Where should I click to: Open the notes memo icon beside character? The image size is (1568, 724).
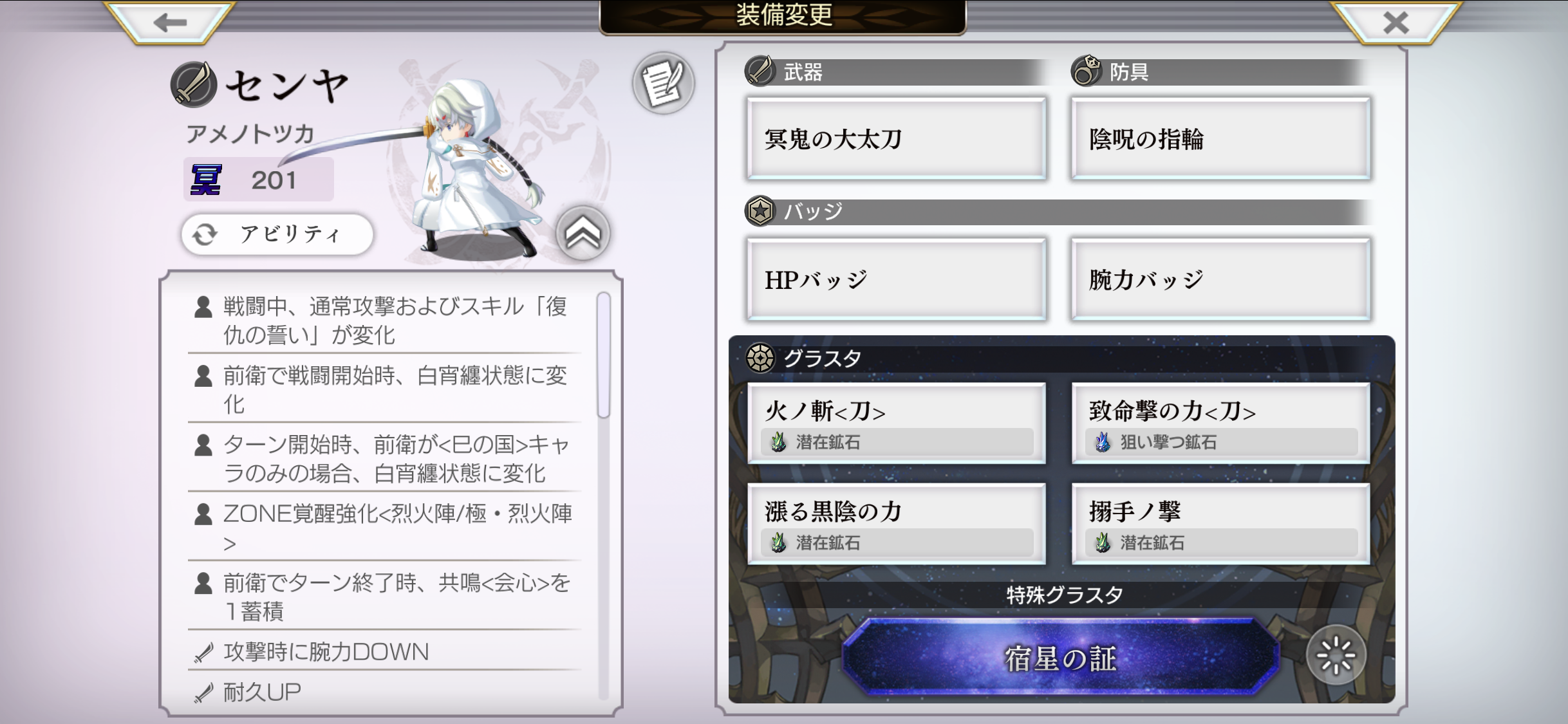click(663, 83)
